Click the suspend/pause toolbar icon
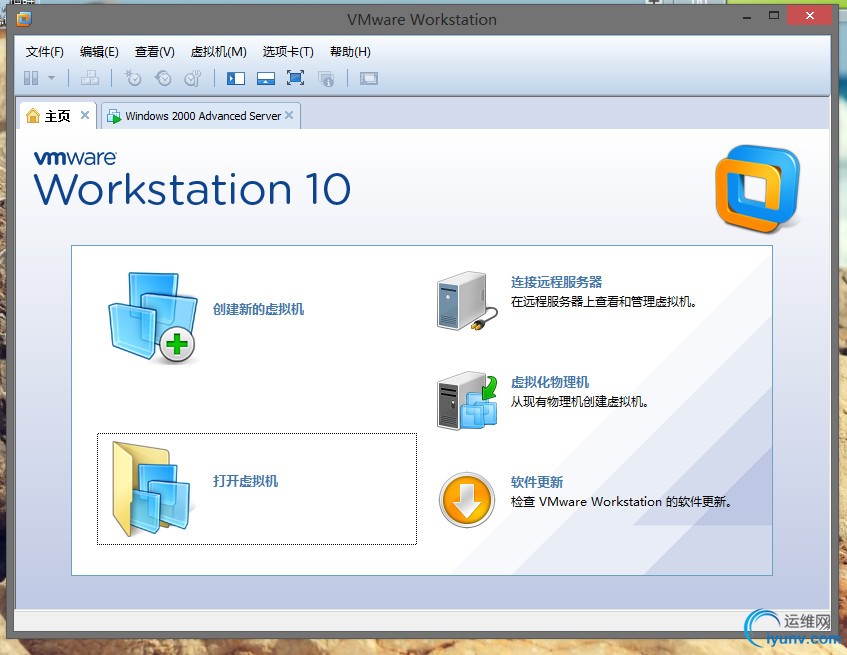 31,79
